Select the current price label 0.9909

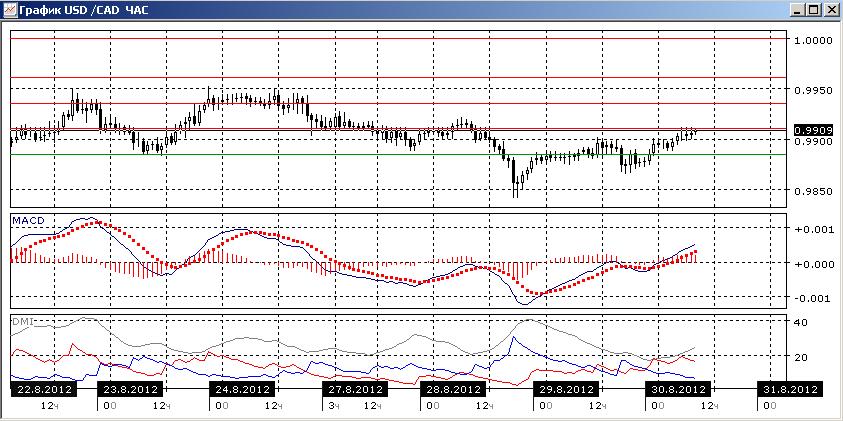(x=813, y=130)
